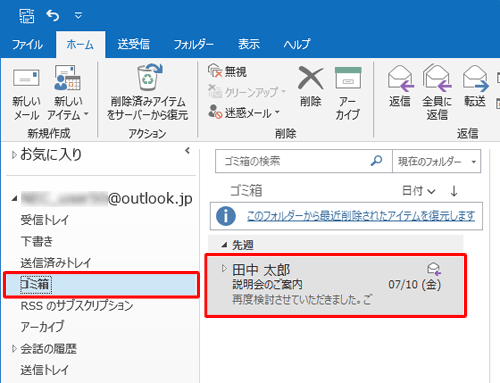Viewport: 500px width, 383px height.
Task: Click the send/receive all folders quick access icon
Action: click(27, 16)
